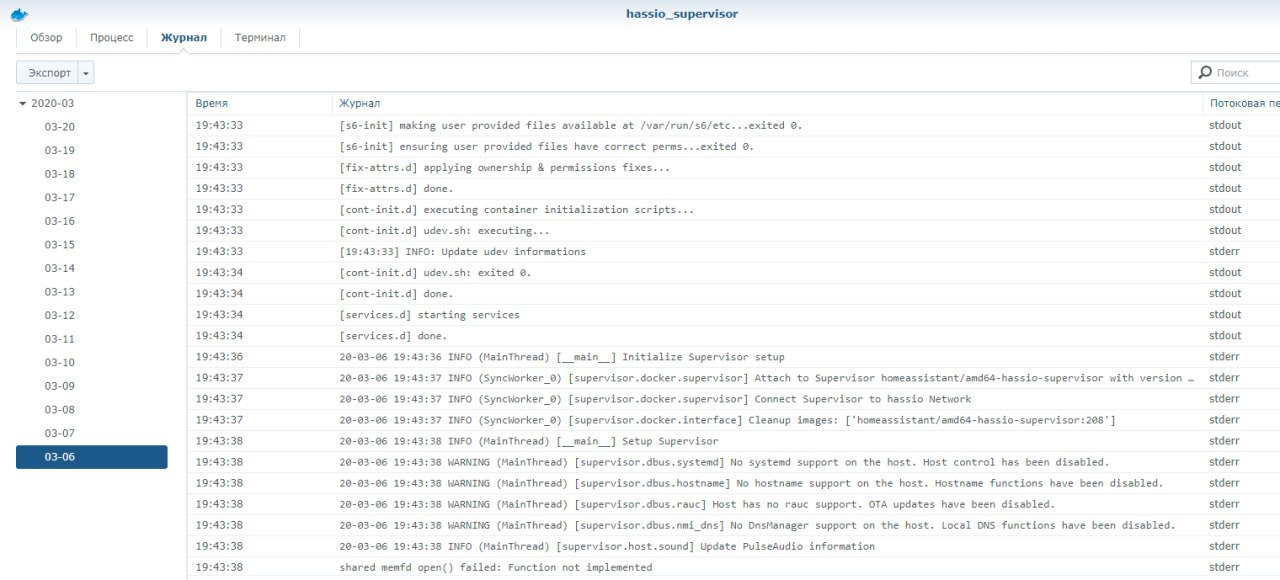1280x580 pixels.
Task: Select log date 03-12
Action: pos(60,315)
